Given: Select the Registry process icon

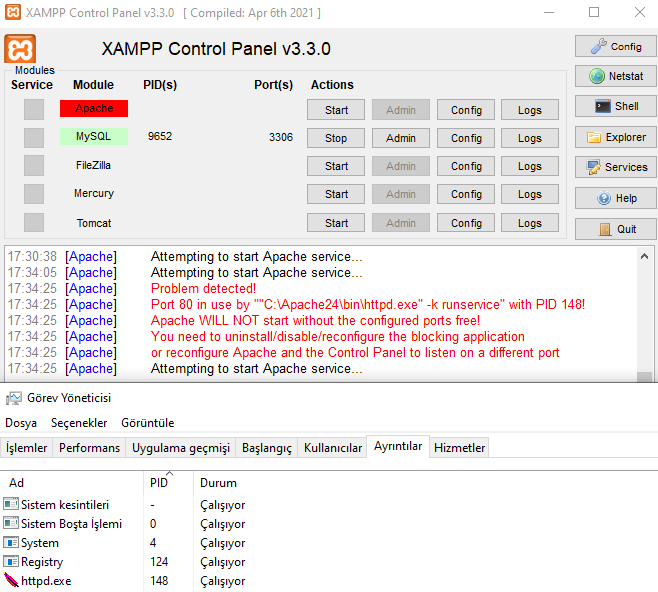Looking at the screenshot, I should (11, 561).
